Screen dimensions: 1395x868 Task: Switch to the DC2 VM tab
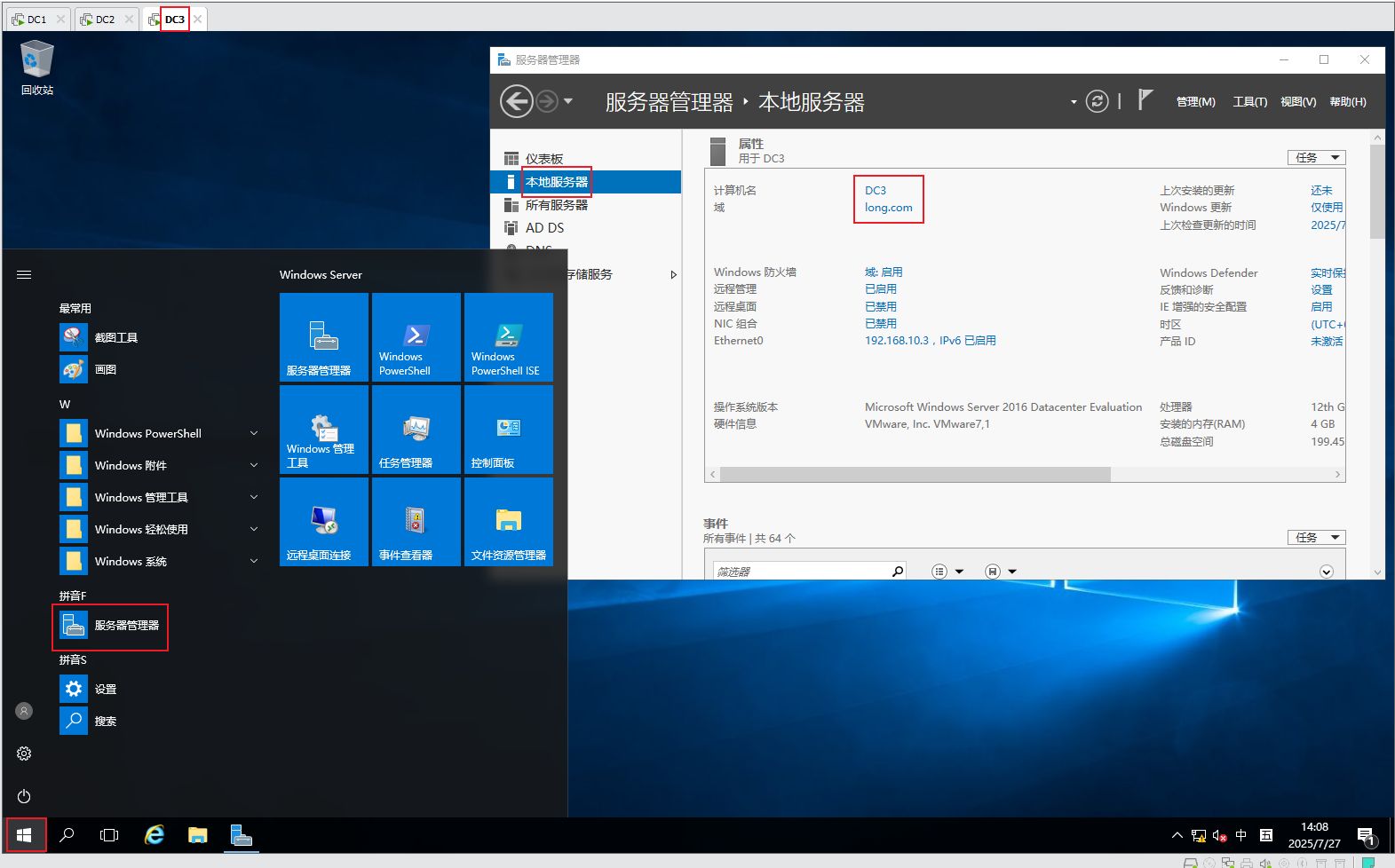click(105, 19)
